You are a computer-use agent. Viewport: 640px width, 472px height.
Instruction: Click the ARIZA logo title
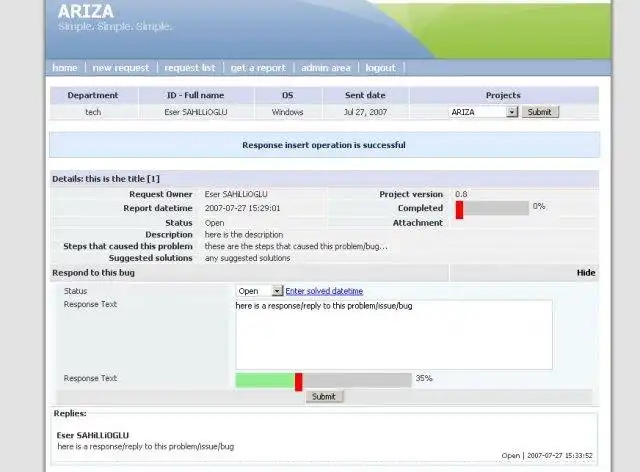click(x=86, y=11)
